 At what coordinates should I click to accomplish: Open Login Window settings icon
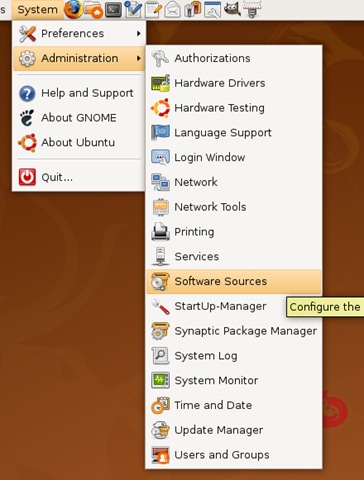[160, 157]
